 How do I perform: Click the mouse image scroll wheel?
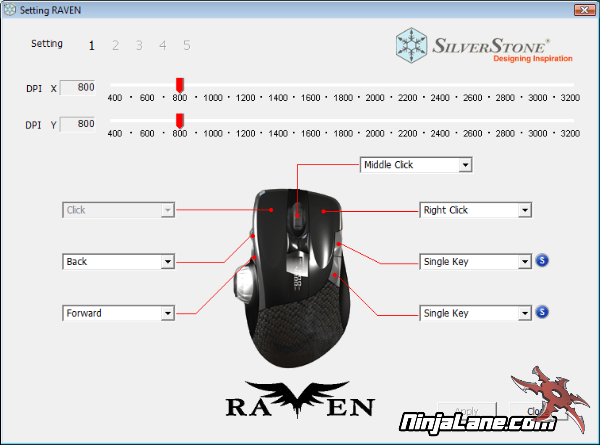click(298, 216)
